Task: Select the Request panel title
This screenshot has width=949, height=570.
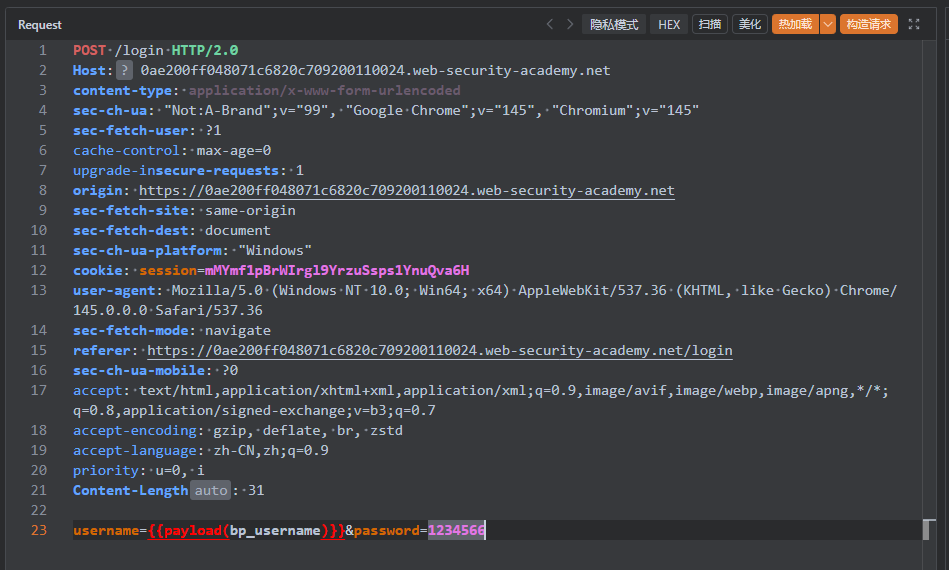Action: click(x=40, y=25)
